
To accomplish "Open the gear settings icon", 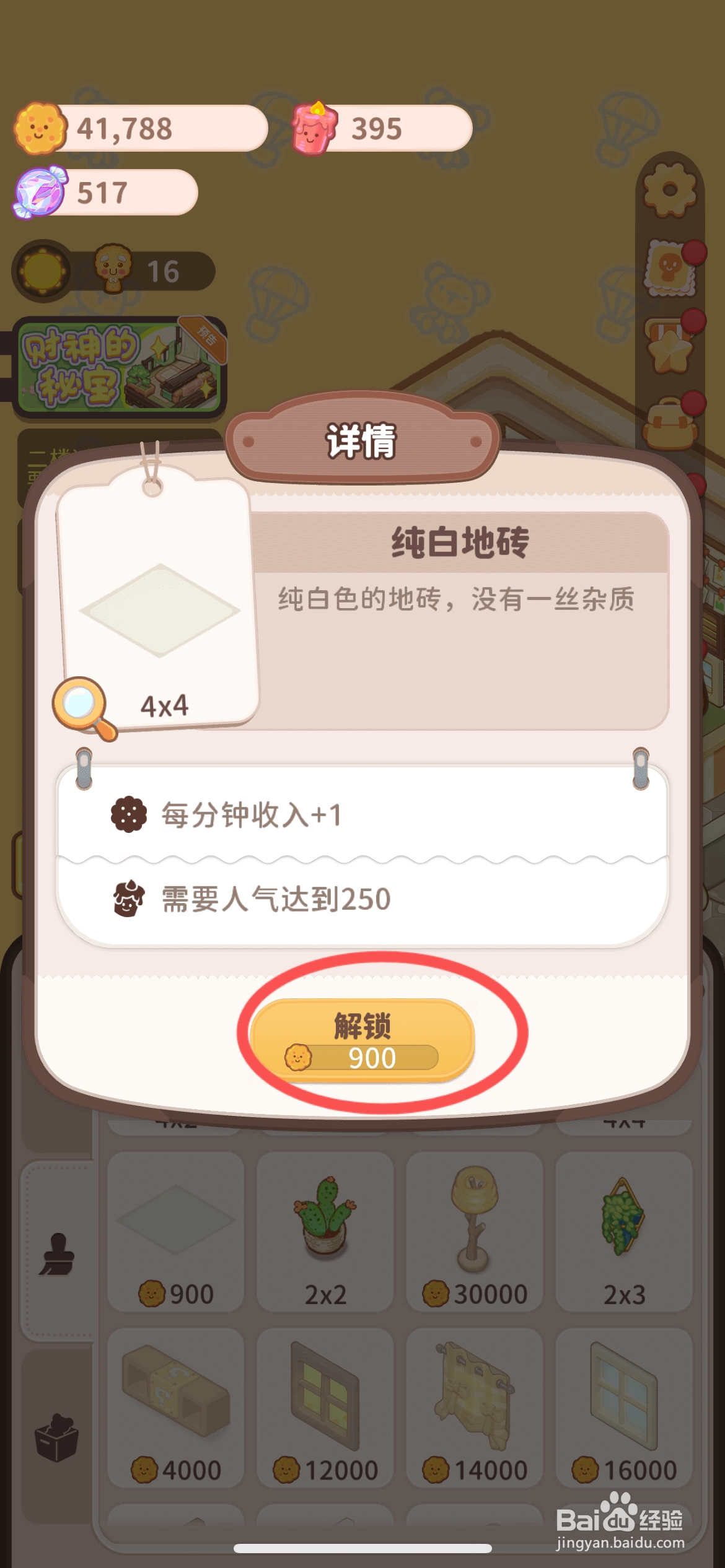I will pyautogui.click(x=670, y=189).
